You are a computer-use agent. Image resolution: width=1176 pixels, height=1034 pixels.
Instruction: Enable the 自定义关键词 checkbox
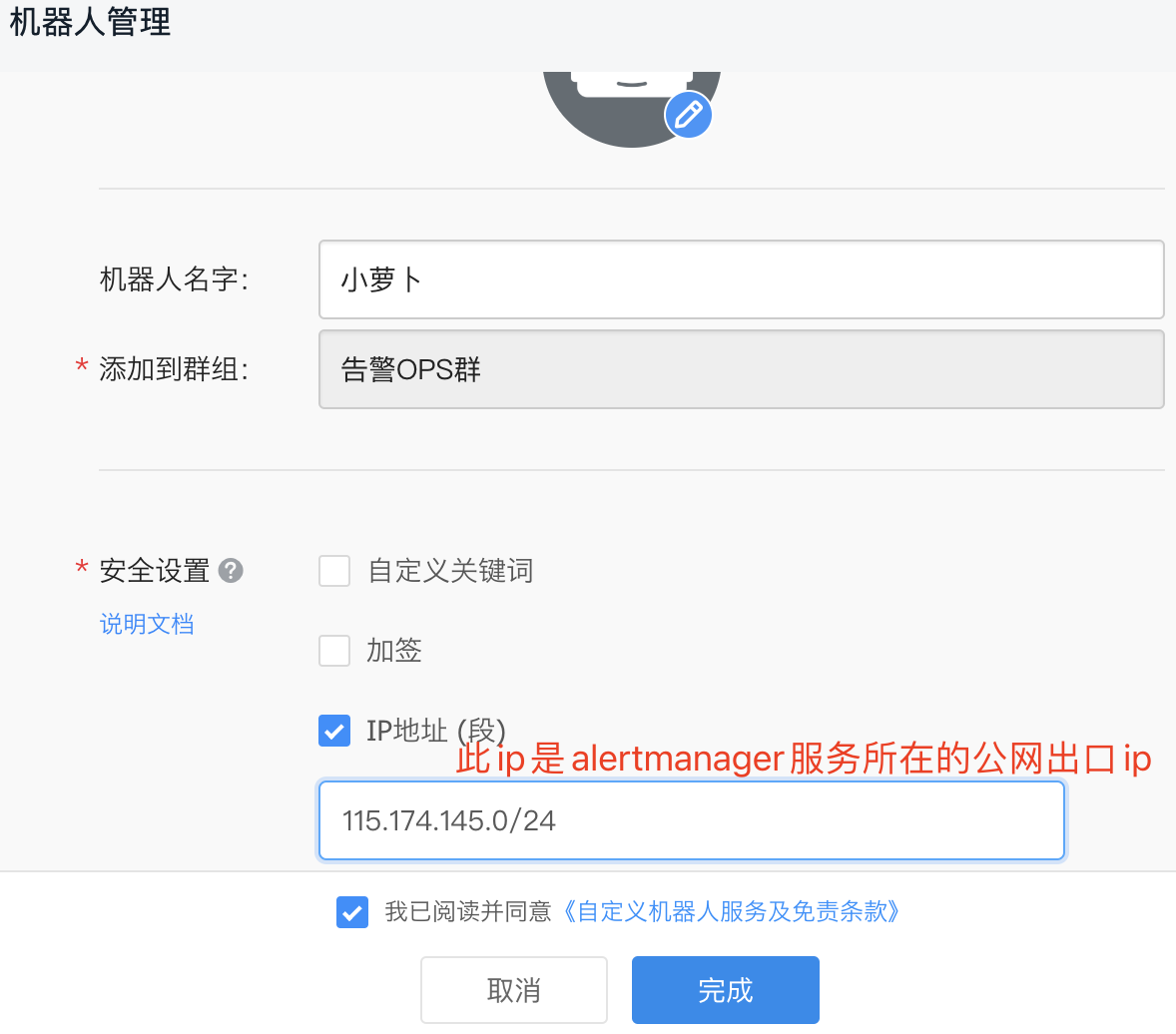[x=334, y=571]
